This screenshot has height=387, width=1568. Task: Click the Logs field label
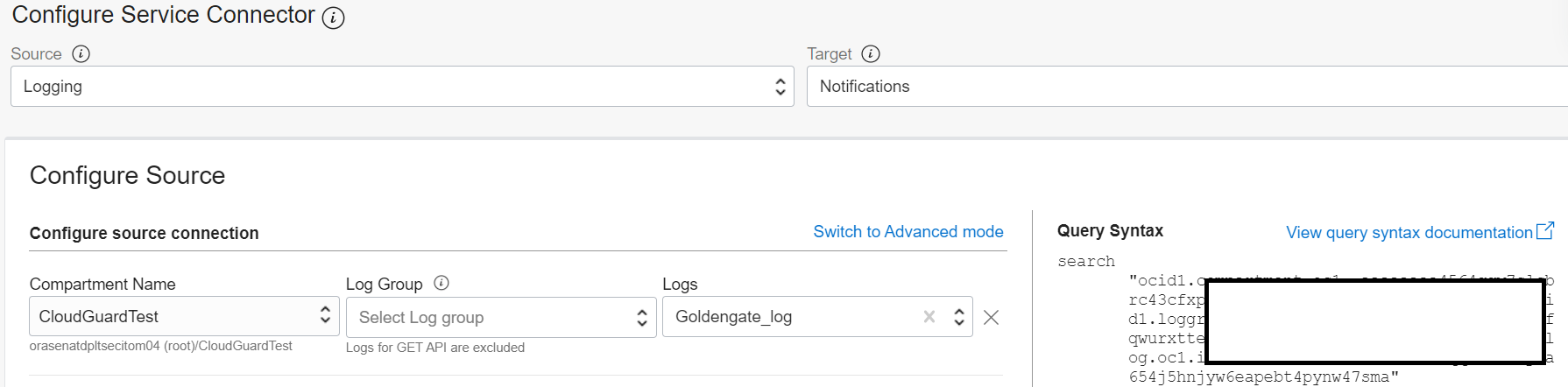[x=680, y=285]
